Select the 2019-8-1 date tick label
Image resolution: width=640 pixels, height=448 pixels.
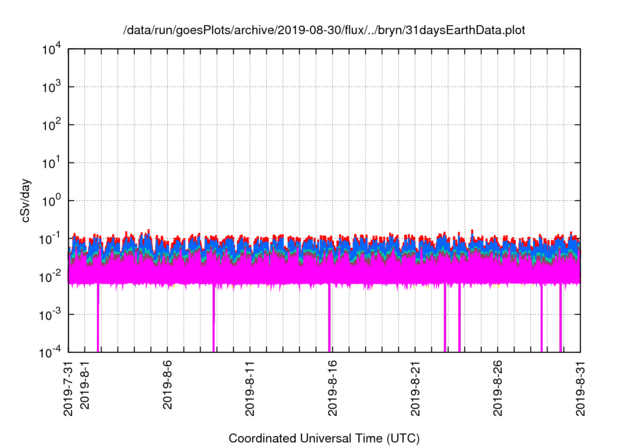[x=84, y=387]
